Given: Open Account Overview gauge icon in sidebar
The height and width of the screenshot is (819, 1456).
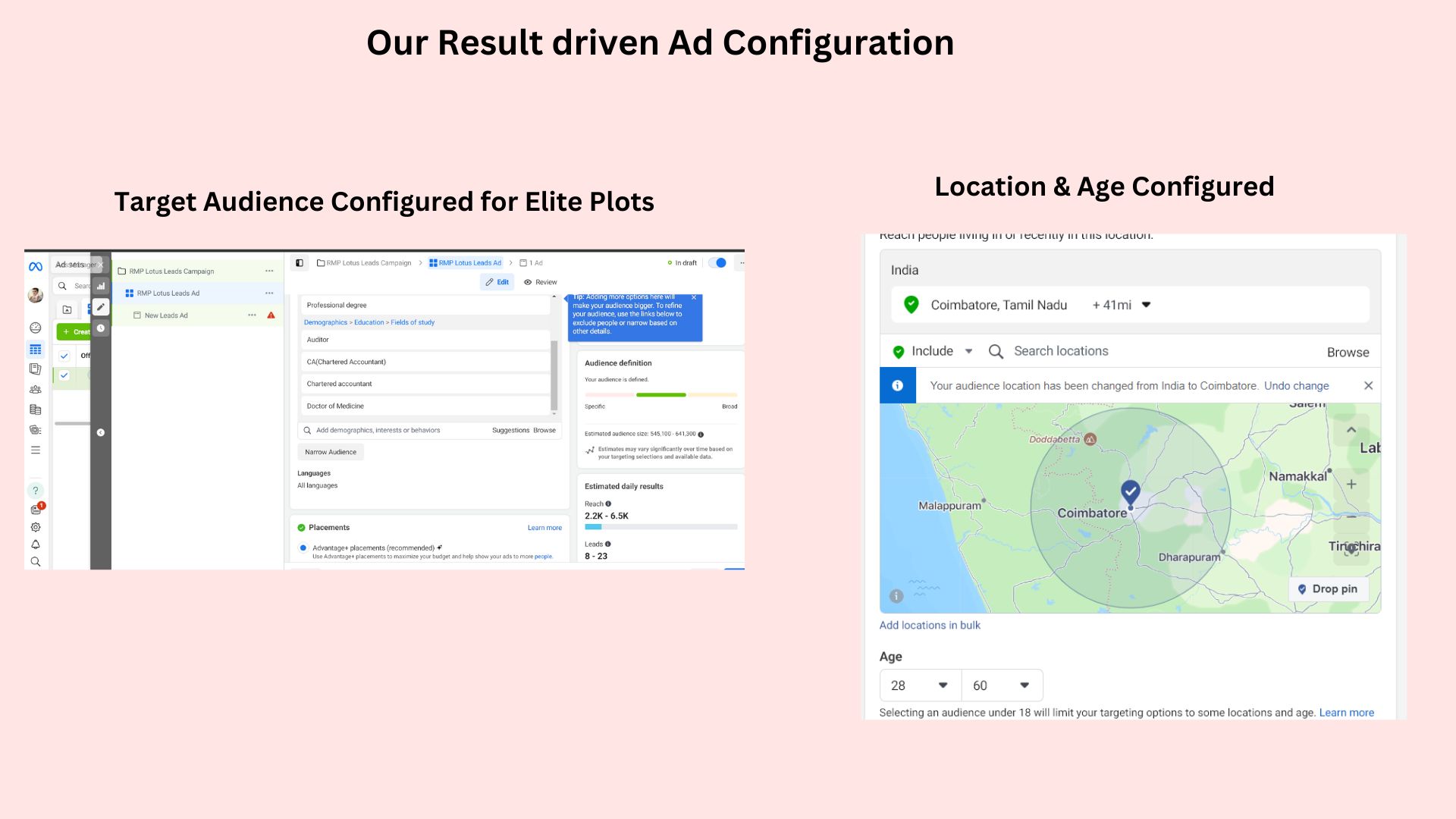Looking at the screenshot, I should coord(36,328).
